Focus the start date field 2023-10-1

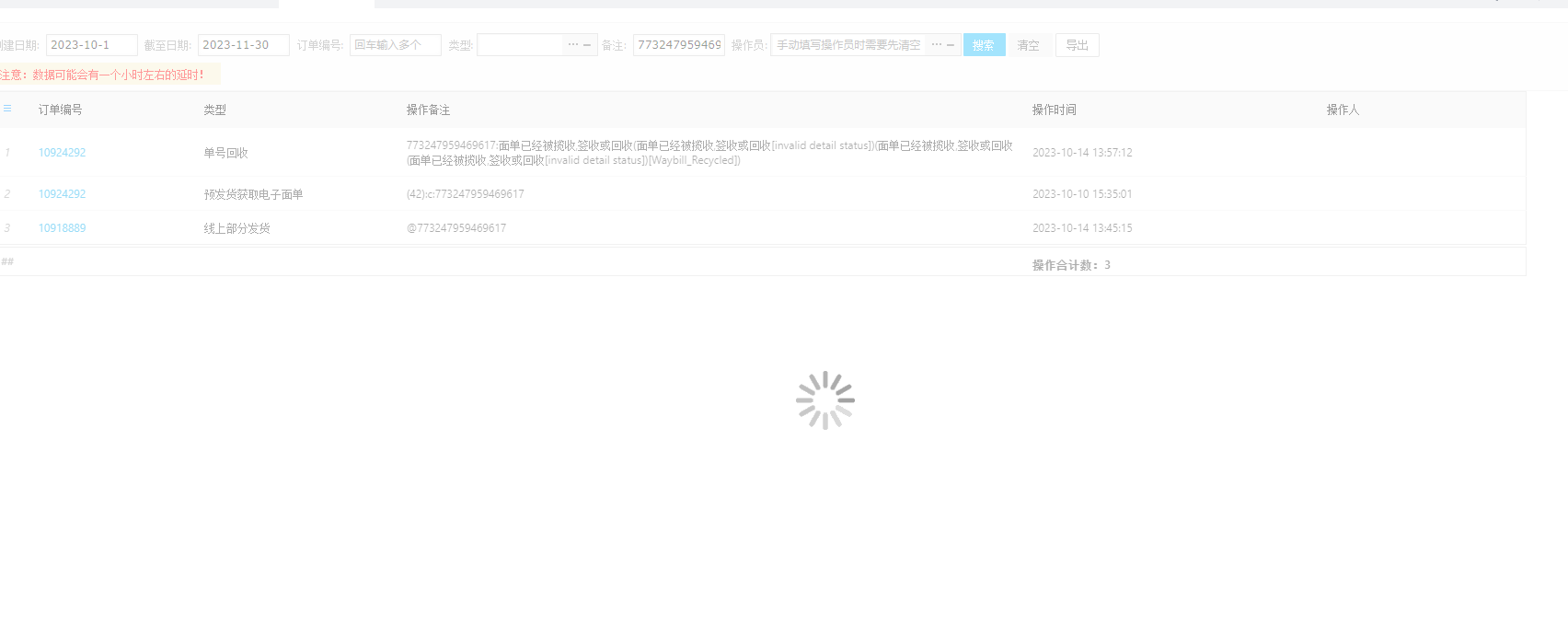91,45
